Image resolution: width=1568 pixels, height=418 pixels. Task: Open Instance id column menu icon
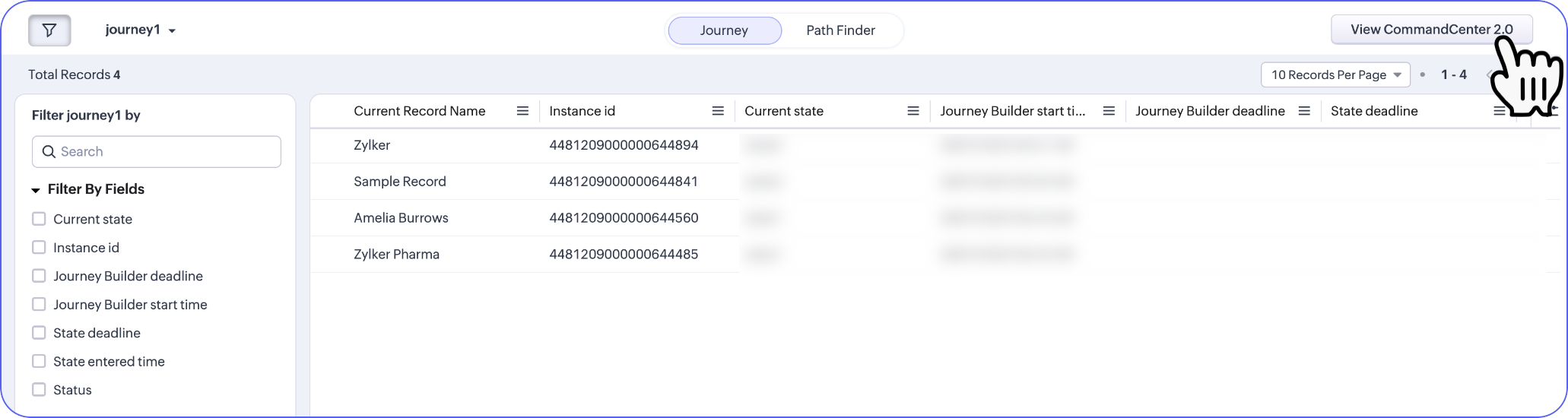pyautogui.click(x=718, y=111)
